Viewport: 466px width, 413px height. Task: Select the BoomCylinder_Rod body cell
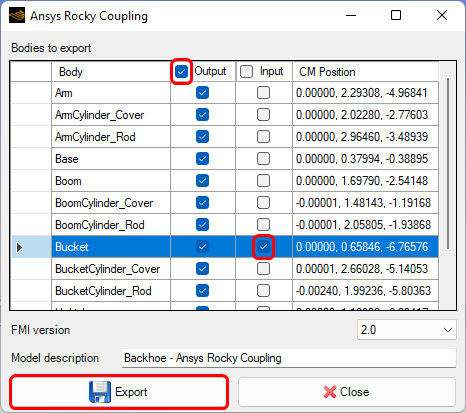(x=111, y=225)
